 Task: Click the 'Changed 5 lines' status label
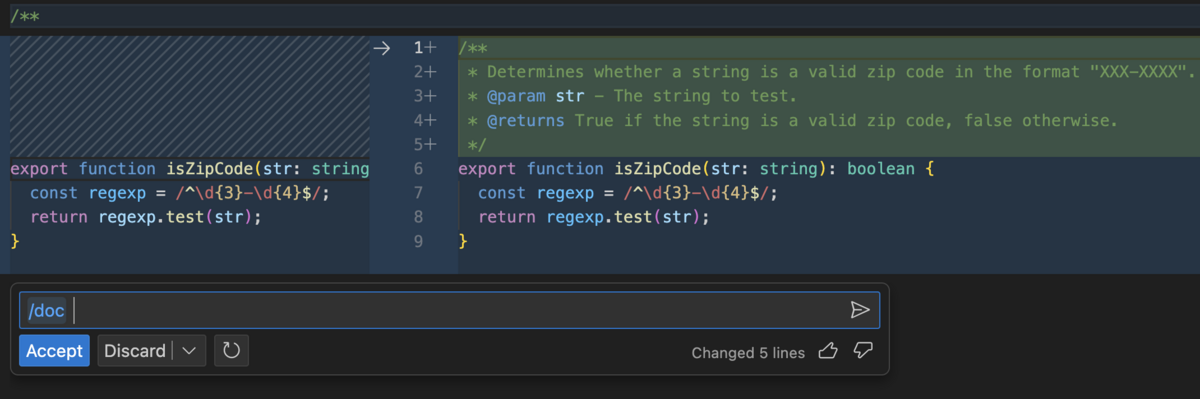[748, 352]
